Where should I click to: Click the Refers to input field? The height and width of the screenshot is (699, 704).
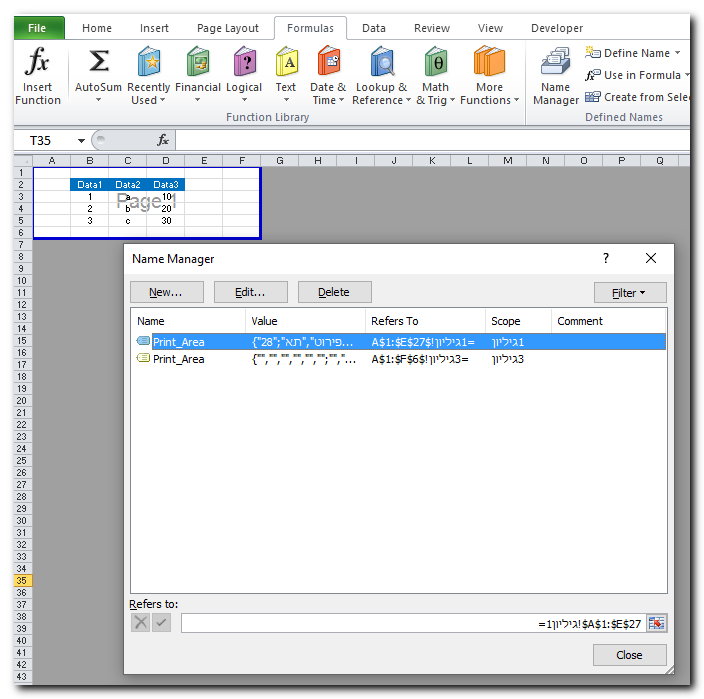pos(410,623)
